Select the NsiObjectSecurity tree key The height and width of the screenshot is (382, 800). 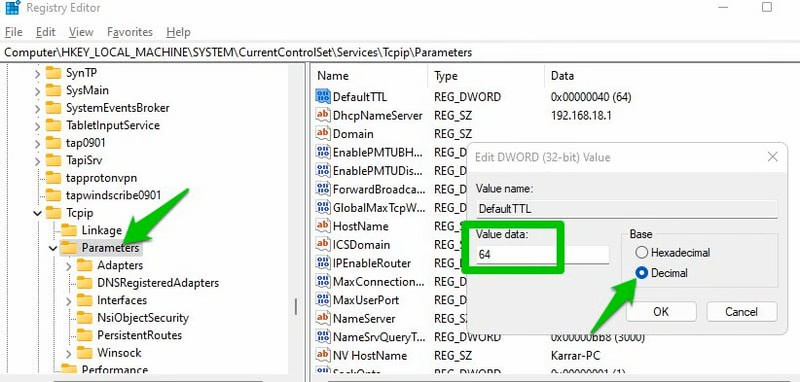coord(143,318)
